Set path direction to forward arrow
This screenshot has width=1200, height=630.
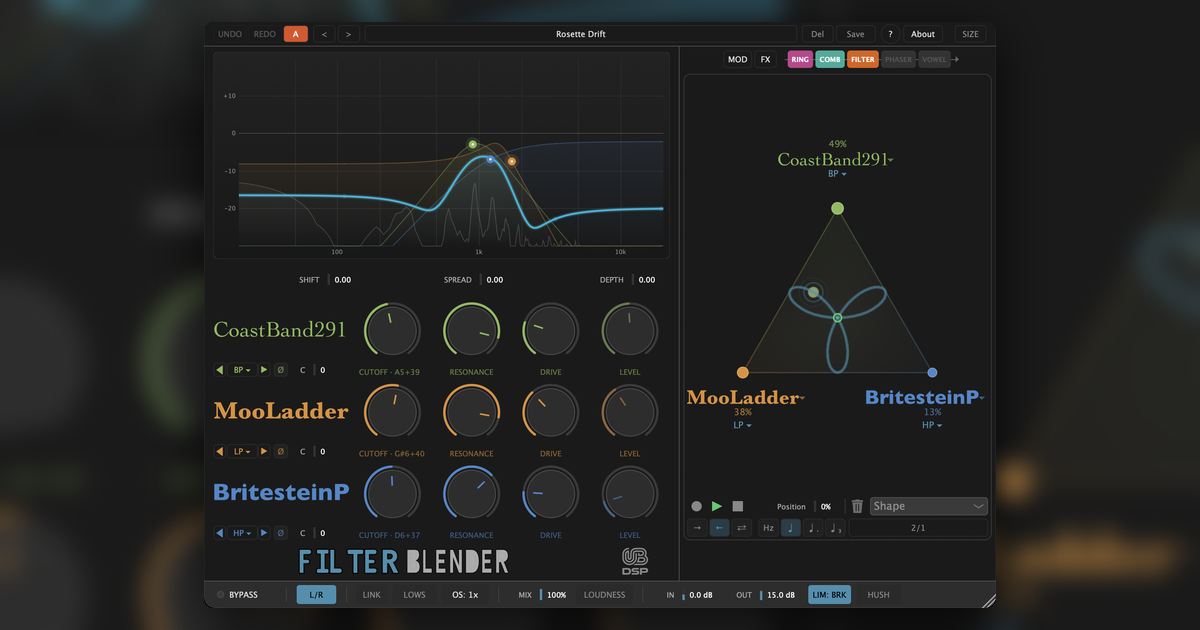click(698, 528)
